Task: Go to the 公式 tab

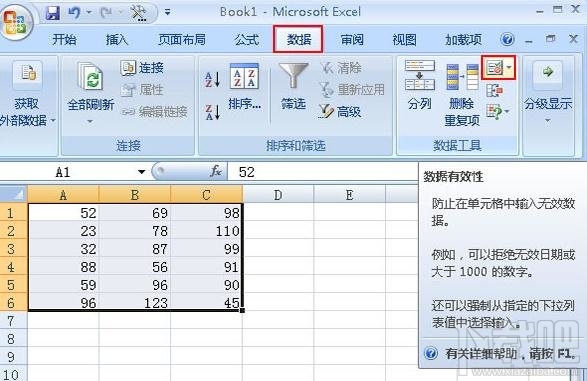Action: click(x=247, y=39)
